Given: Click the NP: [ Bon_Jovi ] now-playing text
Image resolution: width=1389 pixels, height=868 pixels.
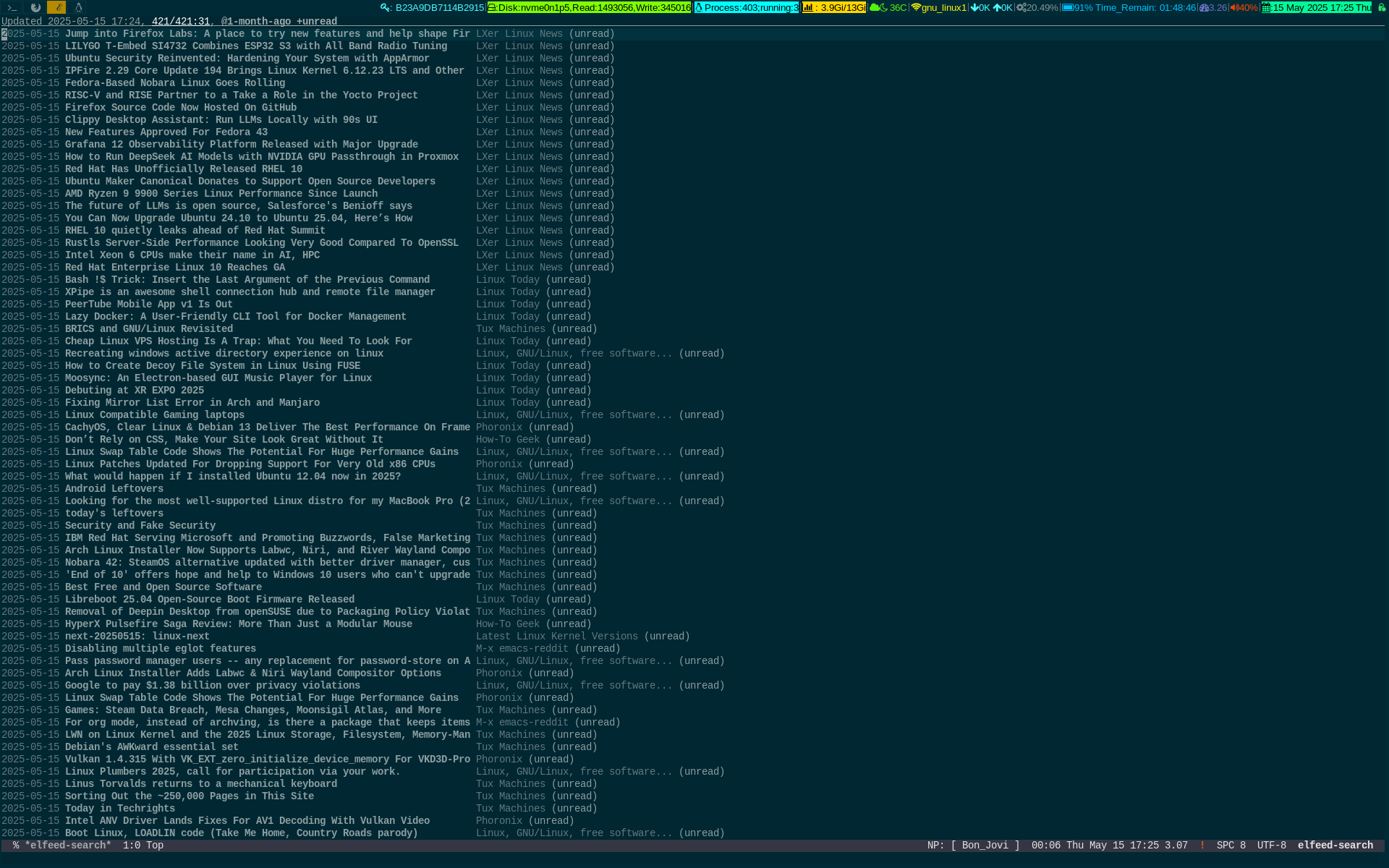Looking at the screenshot, I should [974, 846].
